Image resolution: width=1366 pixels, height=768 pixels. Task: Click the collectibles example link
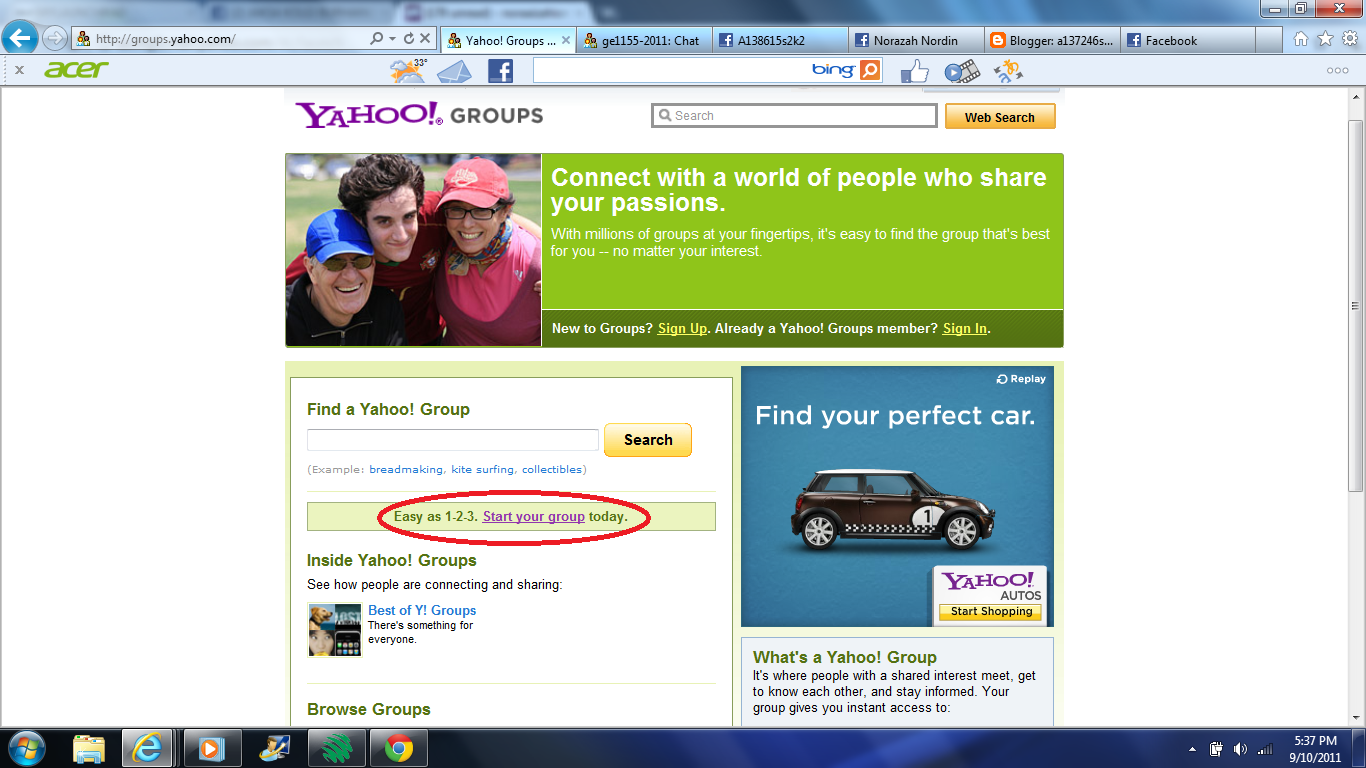[552, 469]
